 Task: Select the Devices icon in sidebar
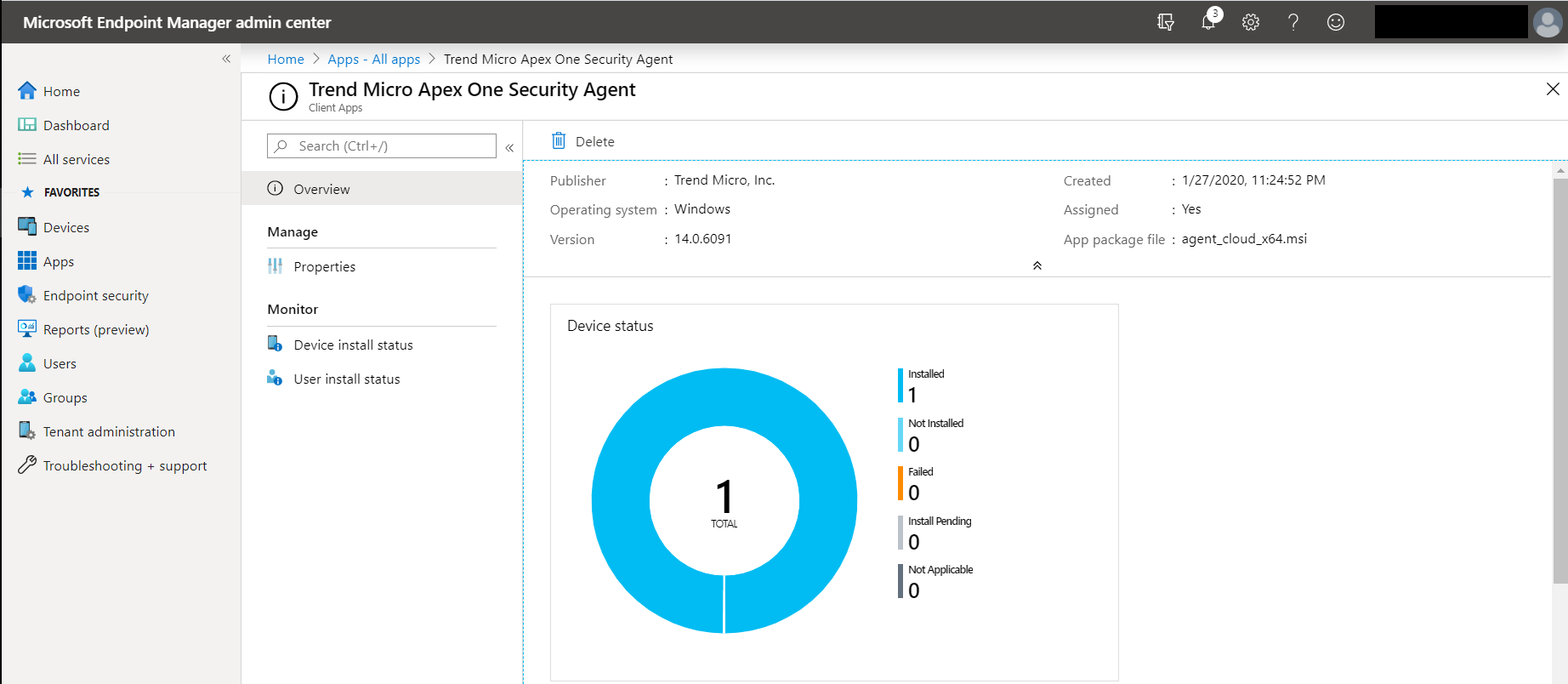click(27, 226)
